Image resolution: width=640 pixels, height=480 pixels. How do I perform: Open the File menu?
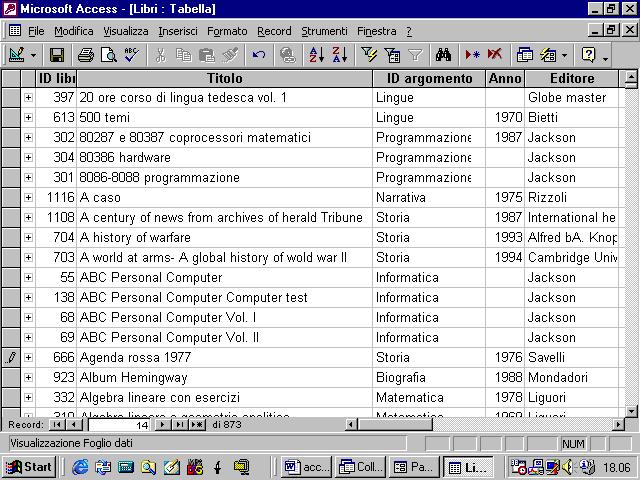(x=36, y=31)
